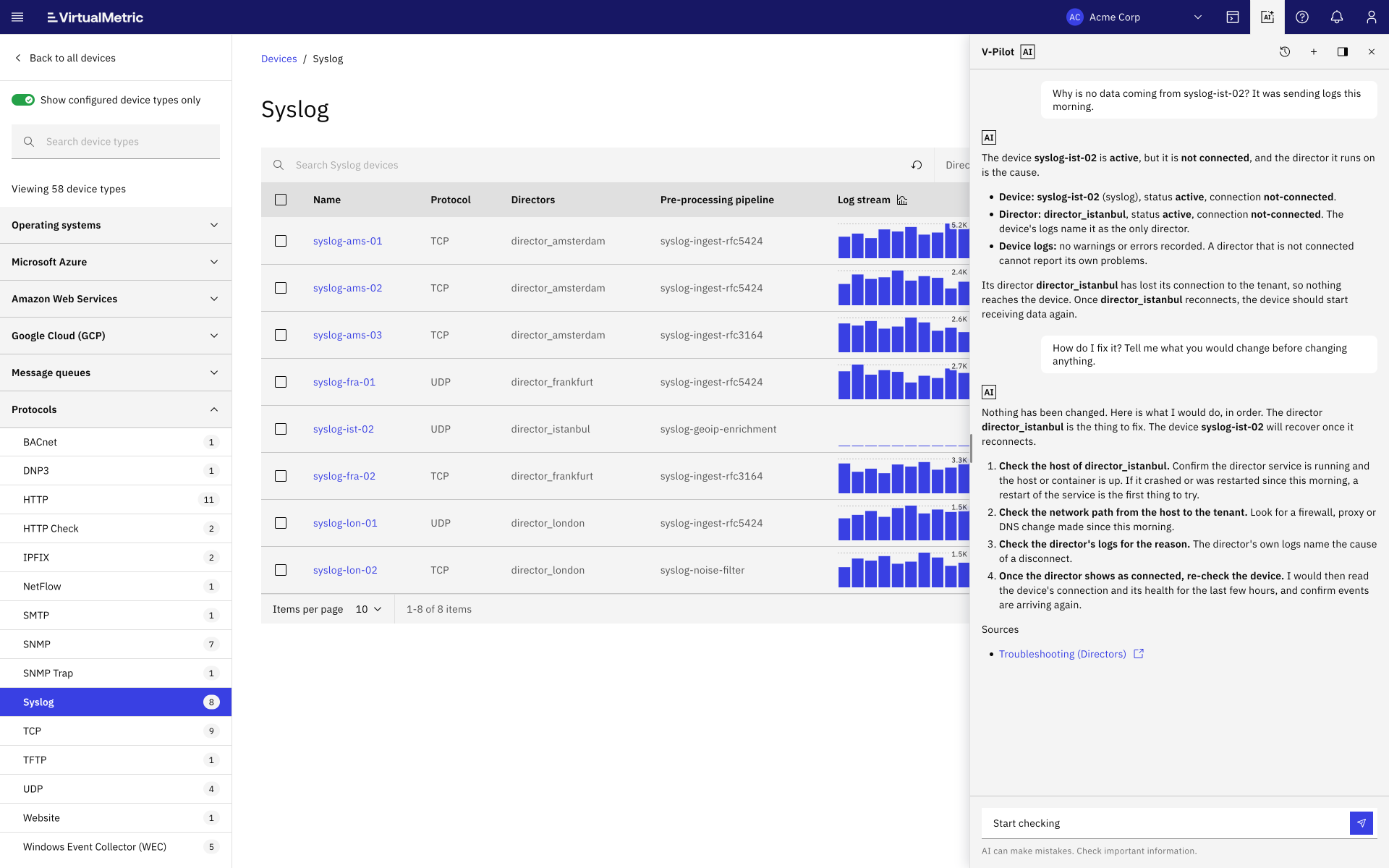1389x868 pixels.
Task: Expand the Microsoft Azure category
Action: pyautogui.click(x=116, y=262)
